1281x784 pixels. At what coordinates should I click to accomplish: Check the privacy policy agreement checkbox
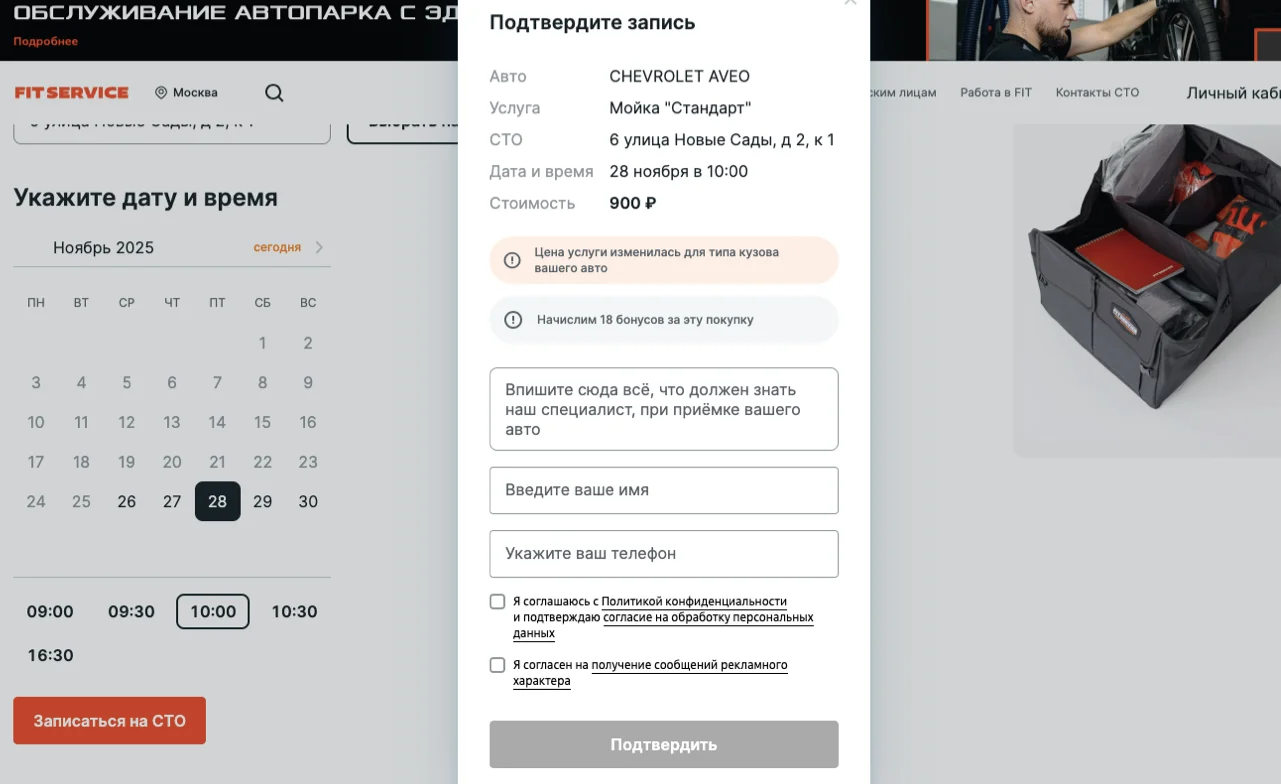coord(497,601)
